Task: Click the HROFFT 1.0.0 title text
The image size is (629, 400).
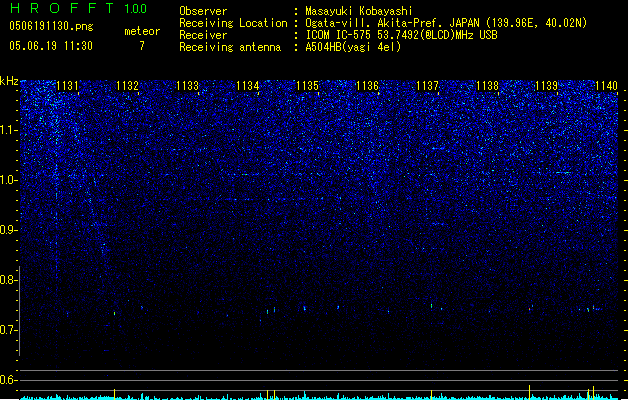Action: coord(78,8)
